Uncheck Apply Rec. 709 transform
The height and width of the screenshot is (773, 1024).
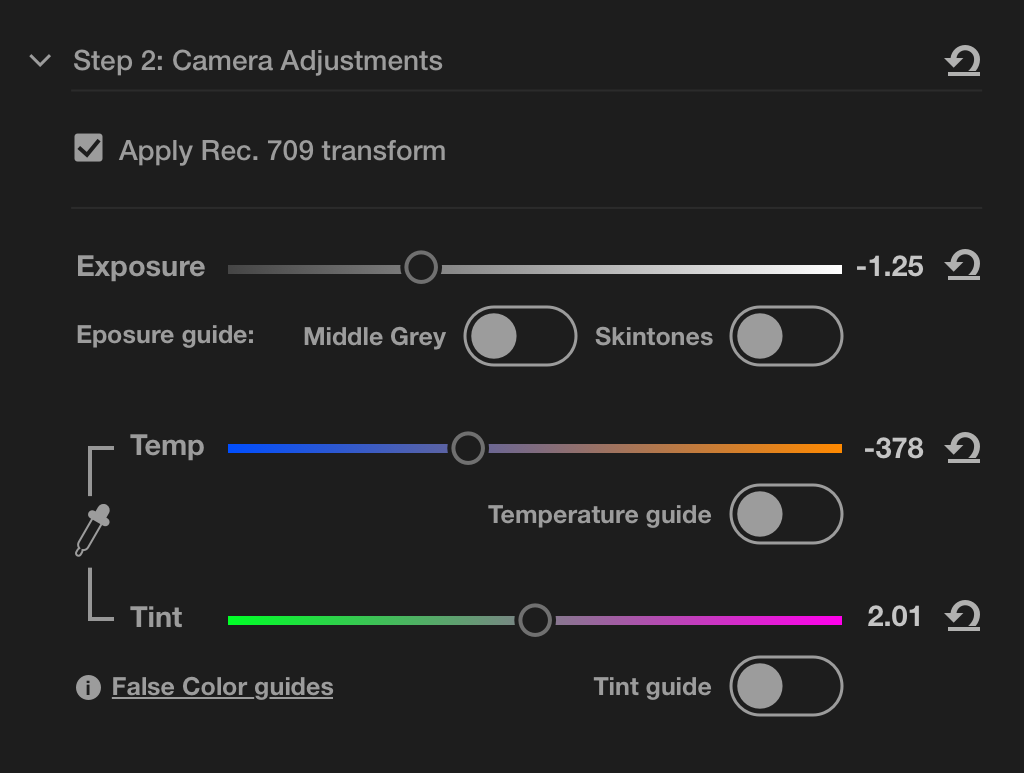(88, 149)
